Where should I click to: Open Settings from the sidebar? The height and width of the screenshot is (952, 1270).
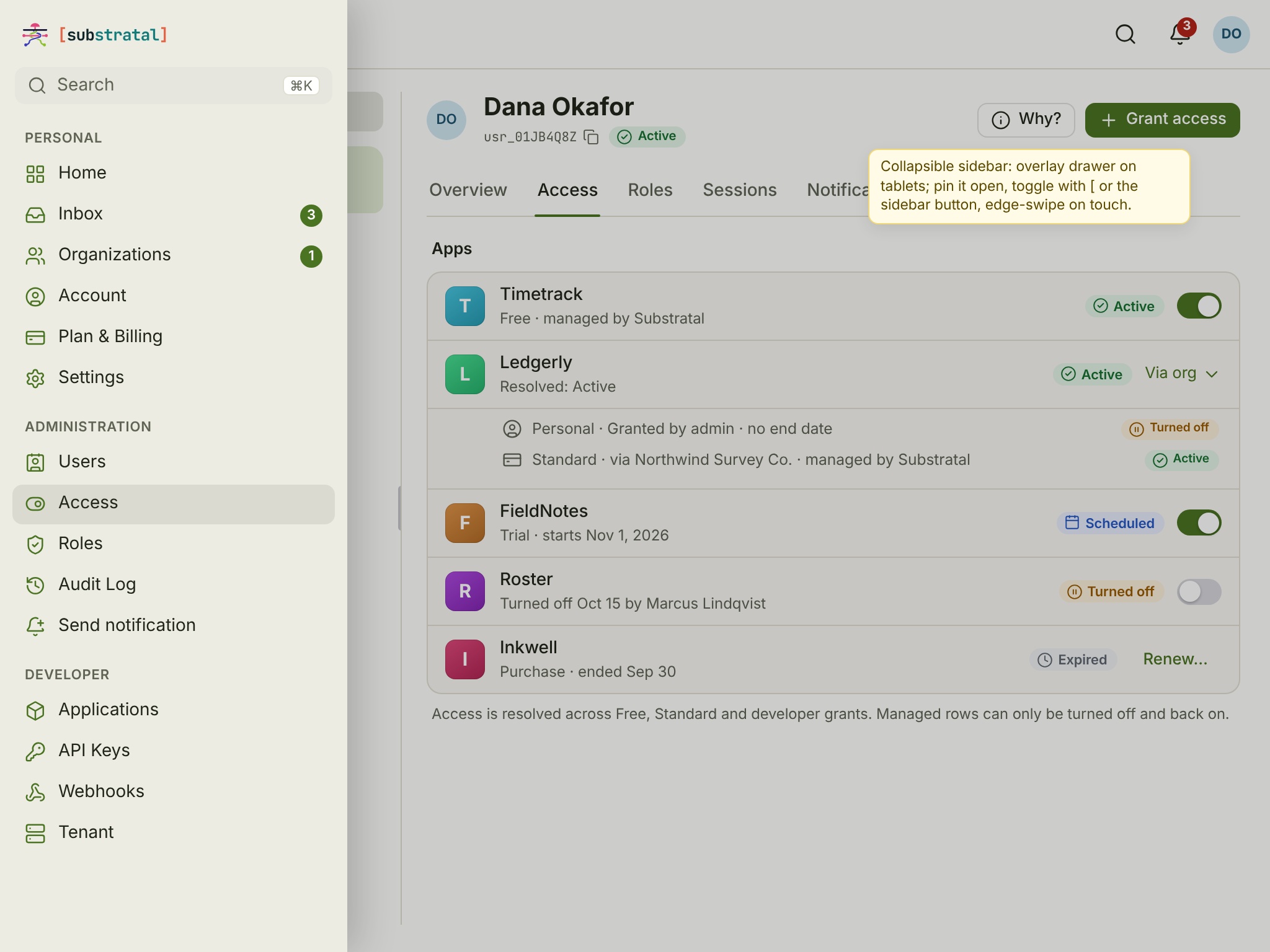174,377
